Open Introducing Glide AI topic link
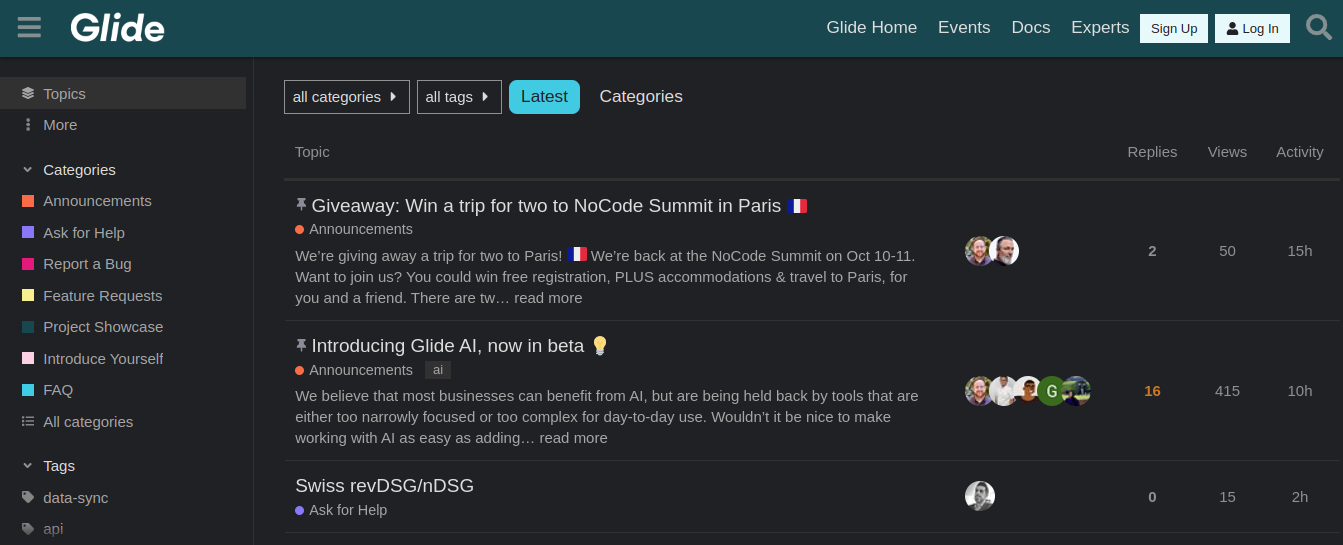Image resolution: width=1343 pixels, height=545 pixels. click(x=448, y=346)
